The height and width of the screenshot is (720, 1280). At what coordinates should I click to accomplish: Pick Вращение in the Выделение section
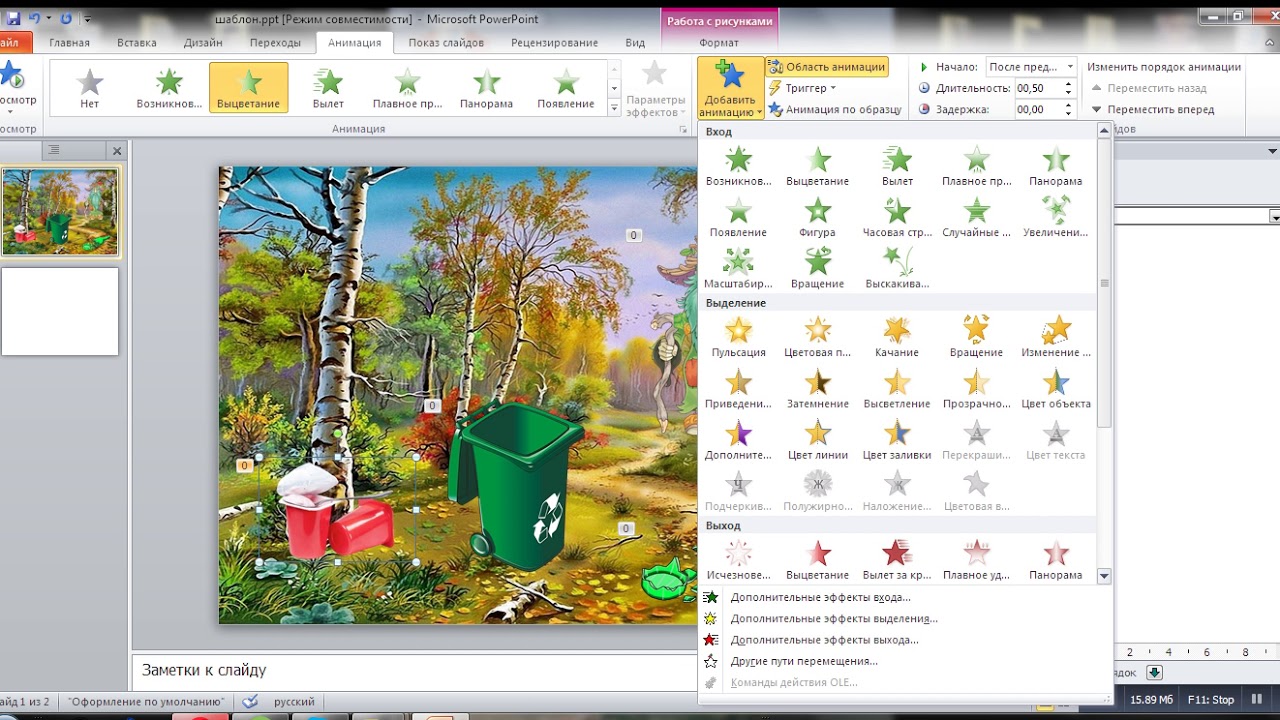click(x=976, y=337)
